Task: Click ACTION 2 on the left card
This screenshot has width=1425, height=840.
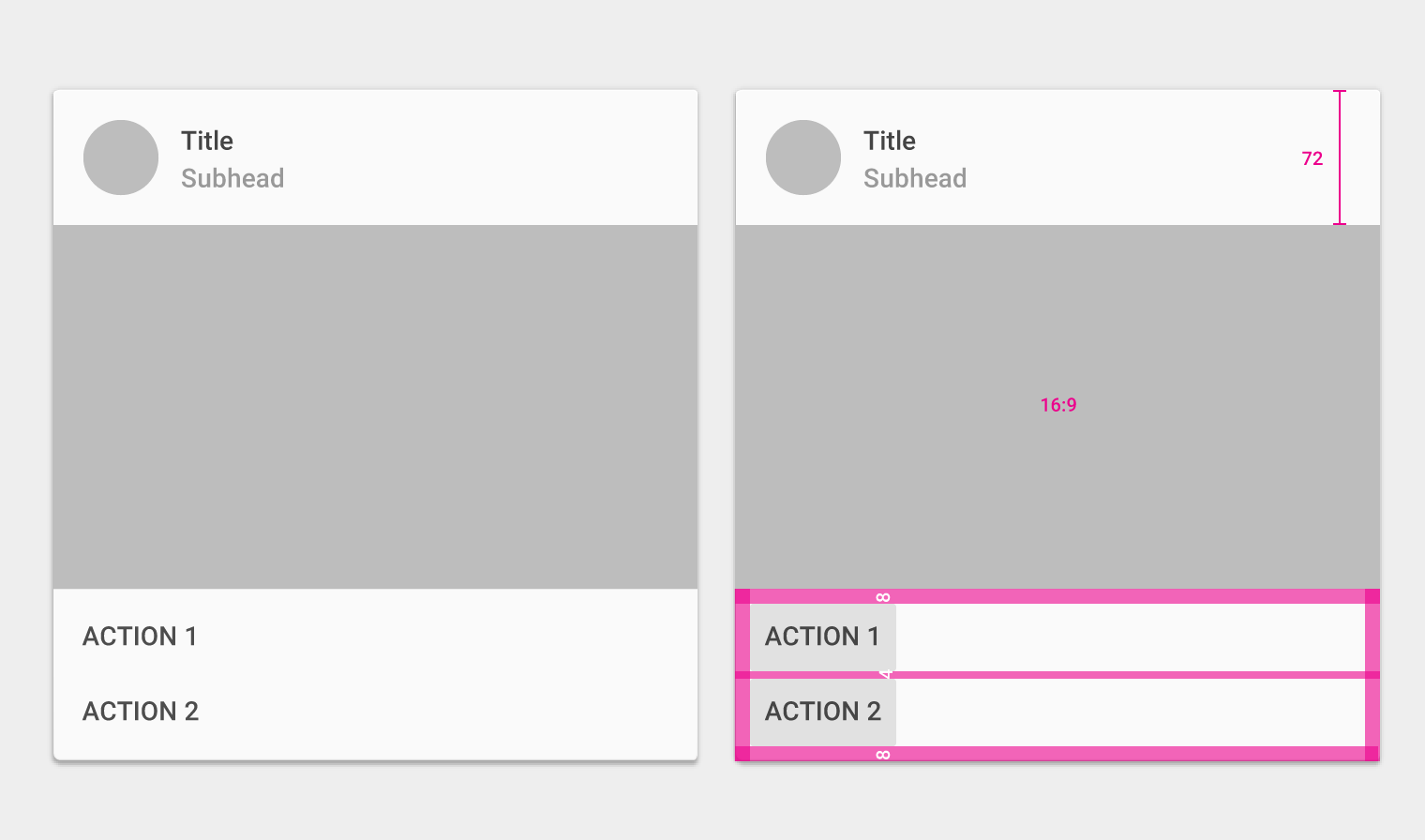Action: [141, 712]
